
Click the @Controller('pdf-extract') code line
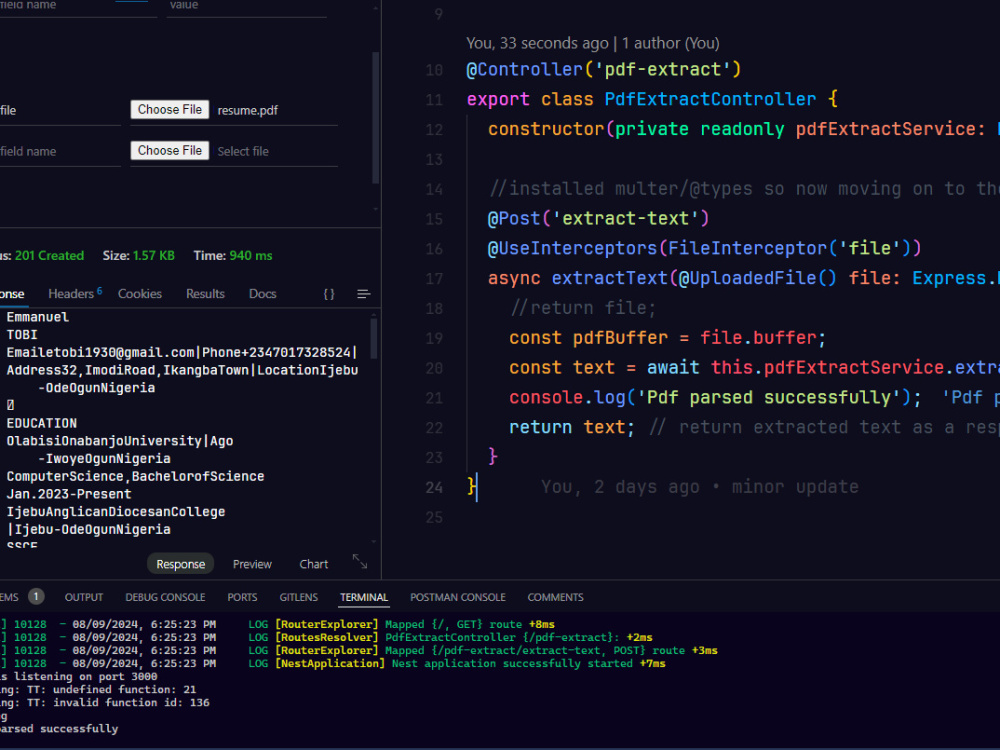pos(603,70)
